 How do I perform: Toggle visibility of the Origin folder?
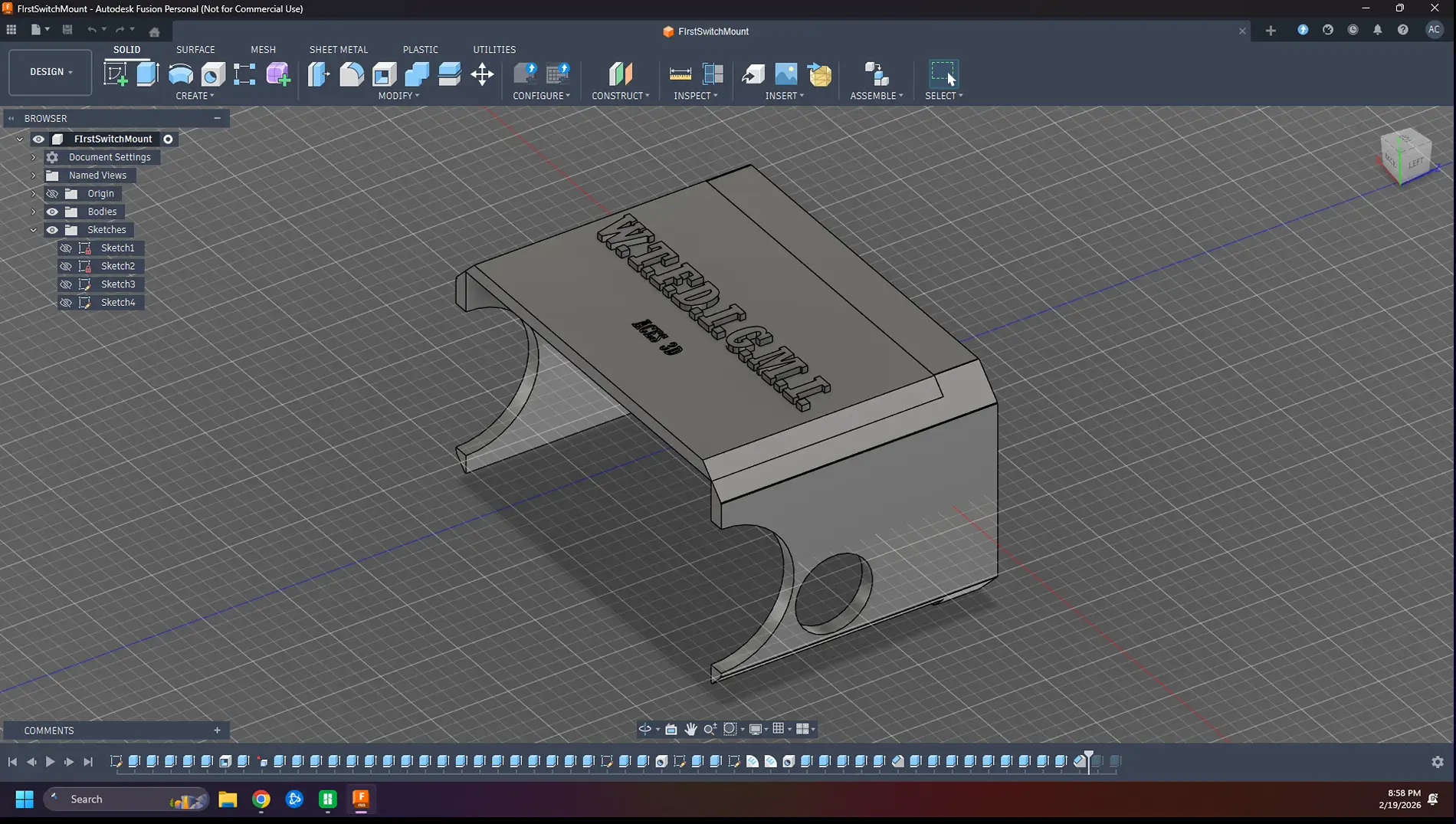point(52,193)
